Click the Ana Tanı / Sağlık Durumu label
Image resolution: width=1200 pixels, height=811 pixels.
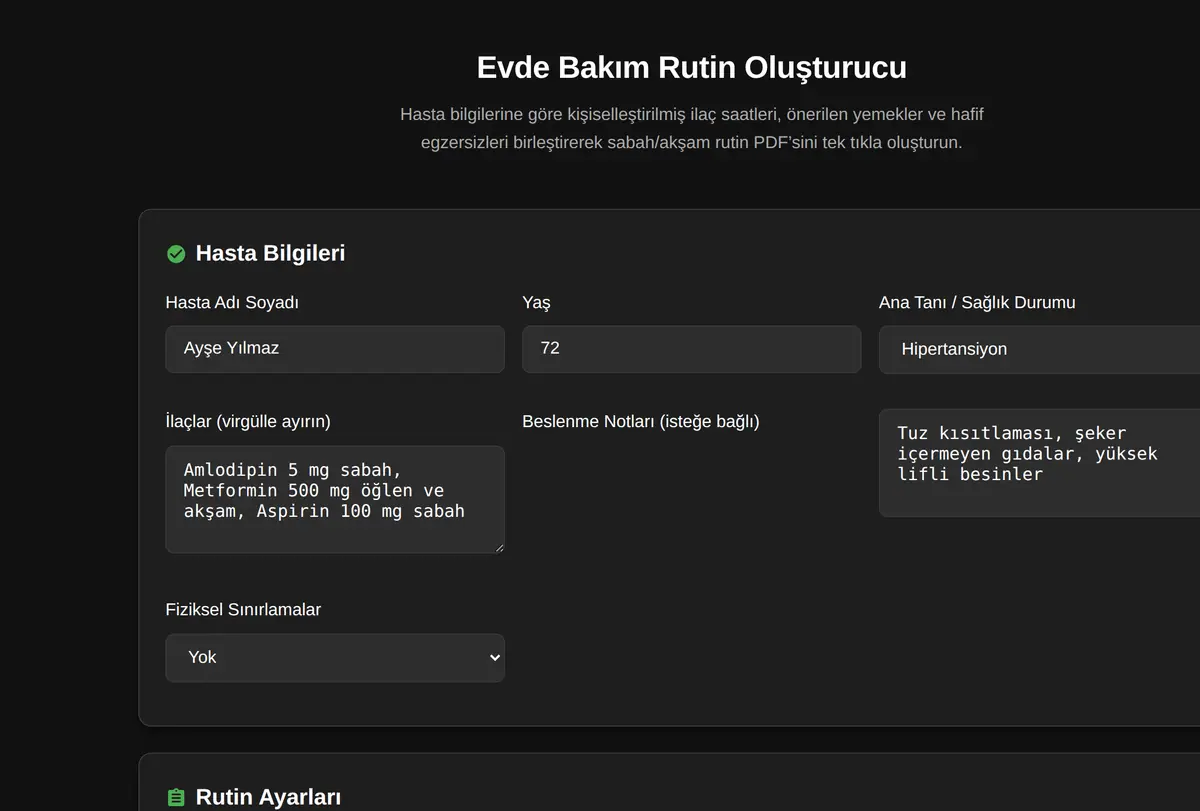click(977, 302)
